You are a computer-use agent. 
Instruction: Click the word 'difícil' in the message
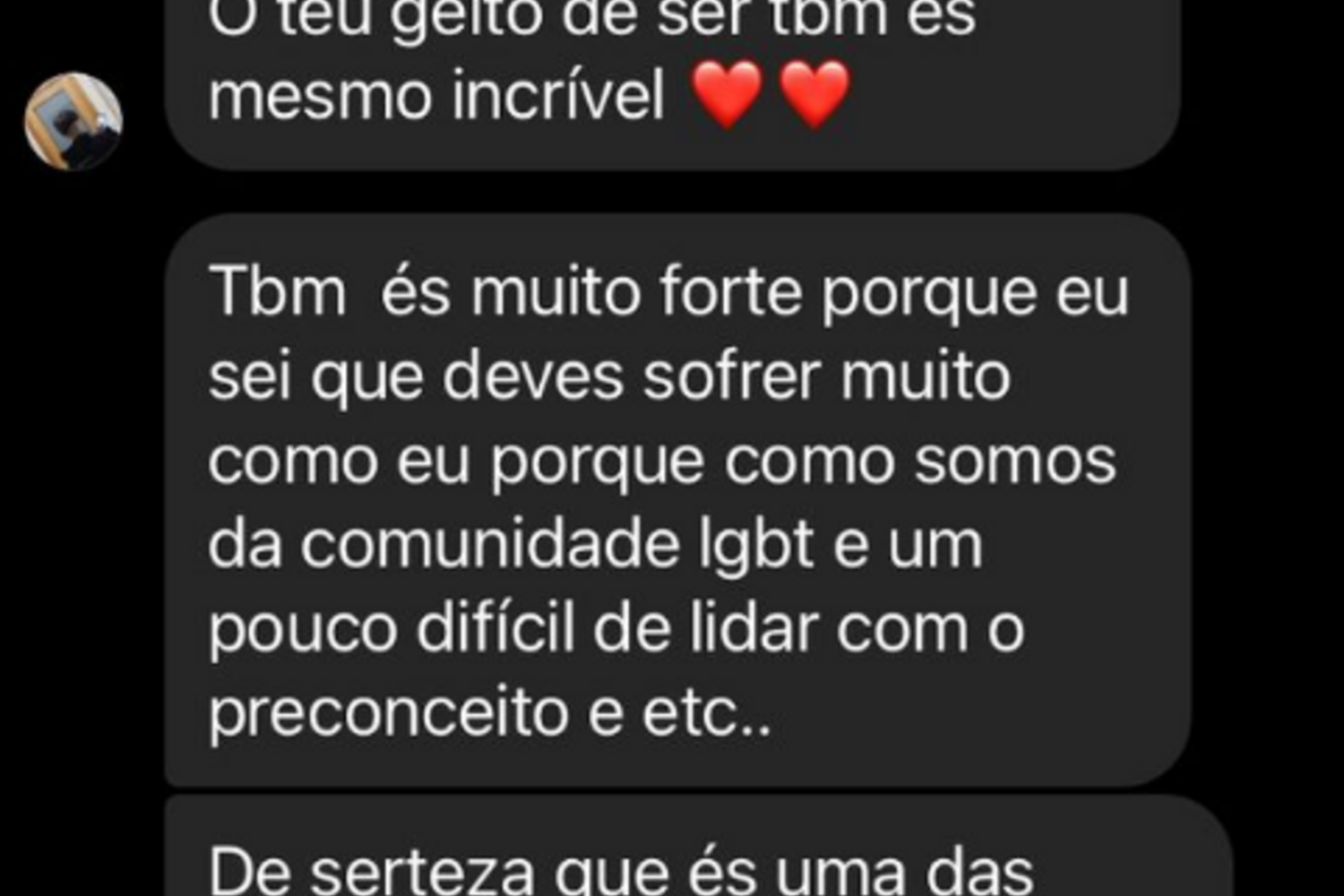[x=495, y=628]
